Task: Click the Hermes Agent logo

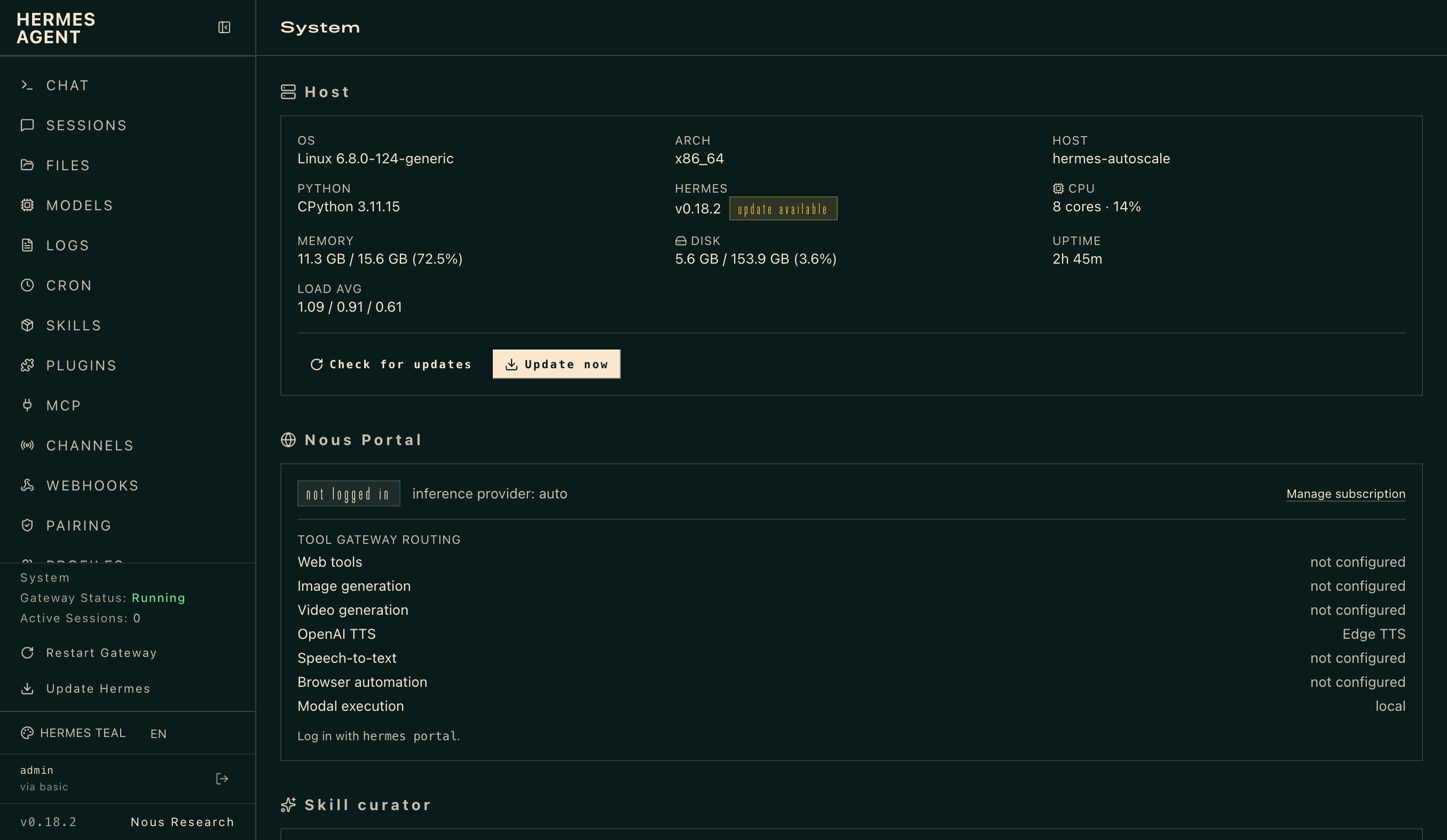Action: click(56, 28)
